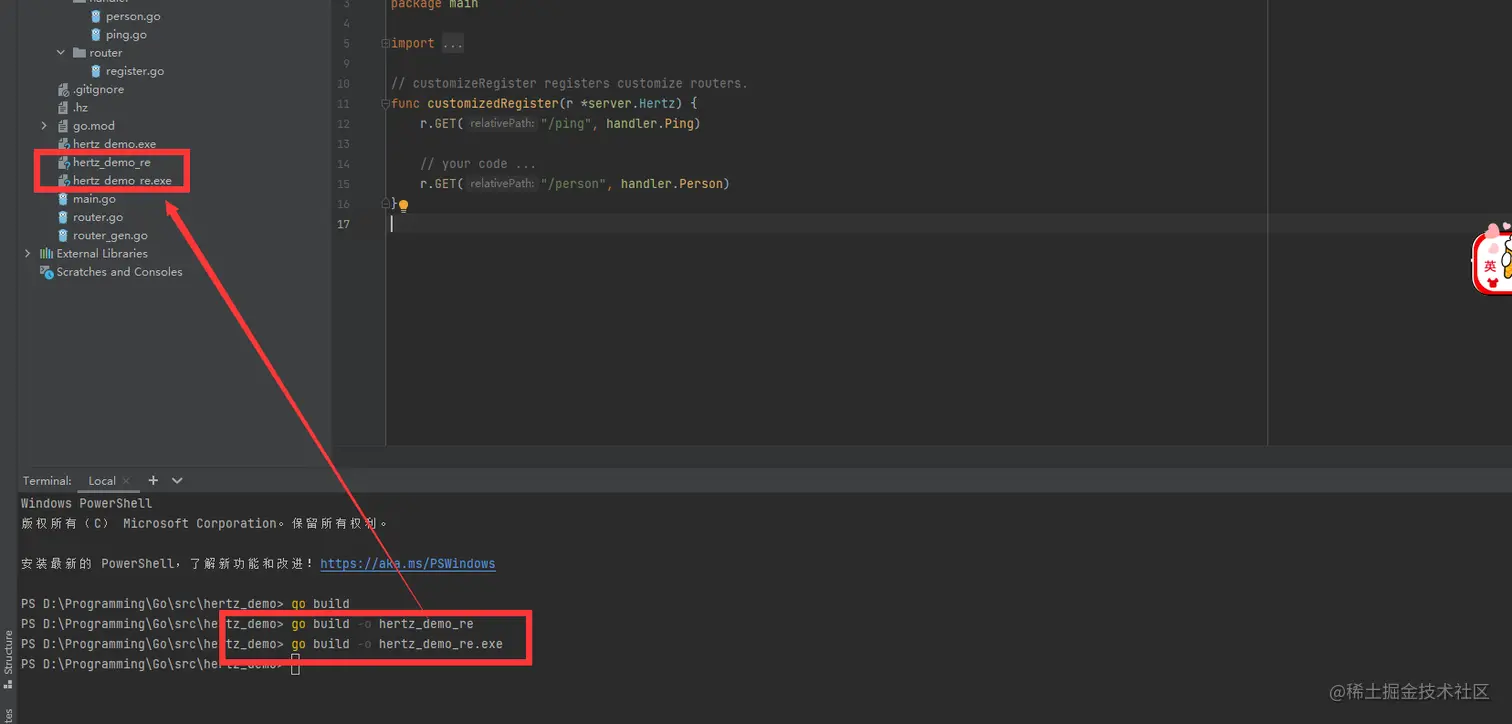Select hertz_demo_re.exe in the project tree
Screen dimensions: 1512x724
(122, 181)
